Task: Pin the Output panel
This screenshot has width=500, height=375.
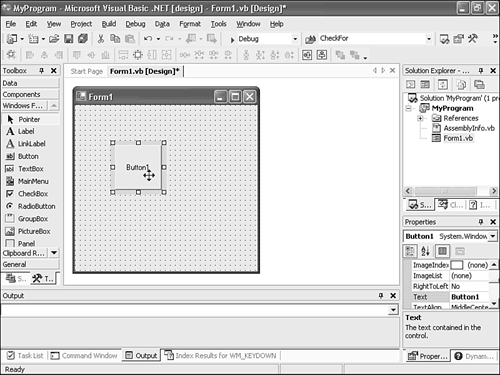Action: click(x=381, y=295)
